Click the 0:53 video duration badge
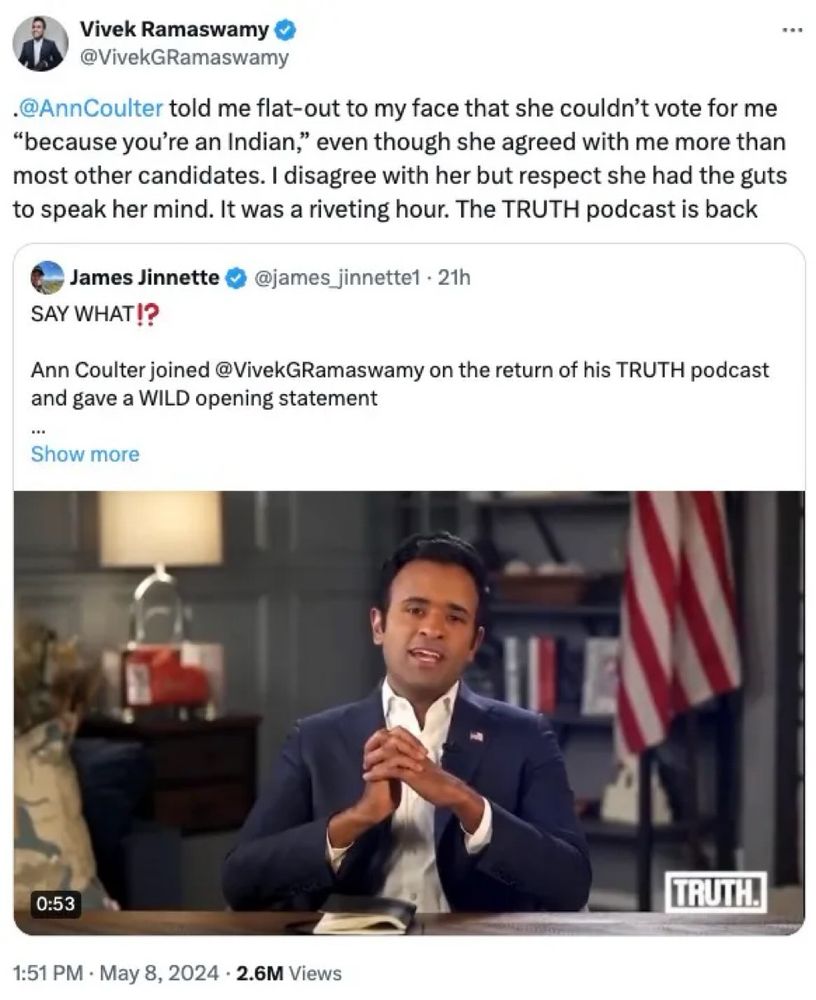Image resolution: width=816 pixels, height=1000 pixels. (x=56, y=904)
